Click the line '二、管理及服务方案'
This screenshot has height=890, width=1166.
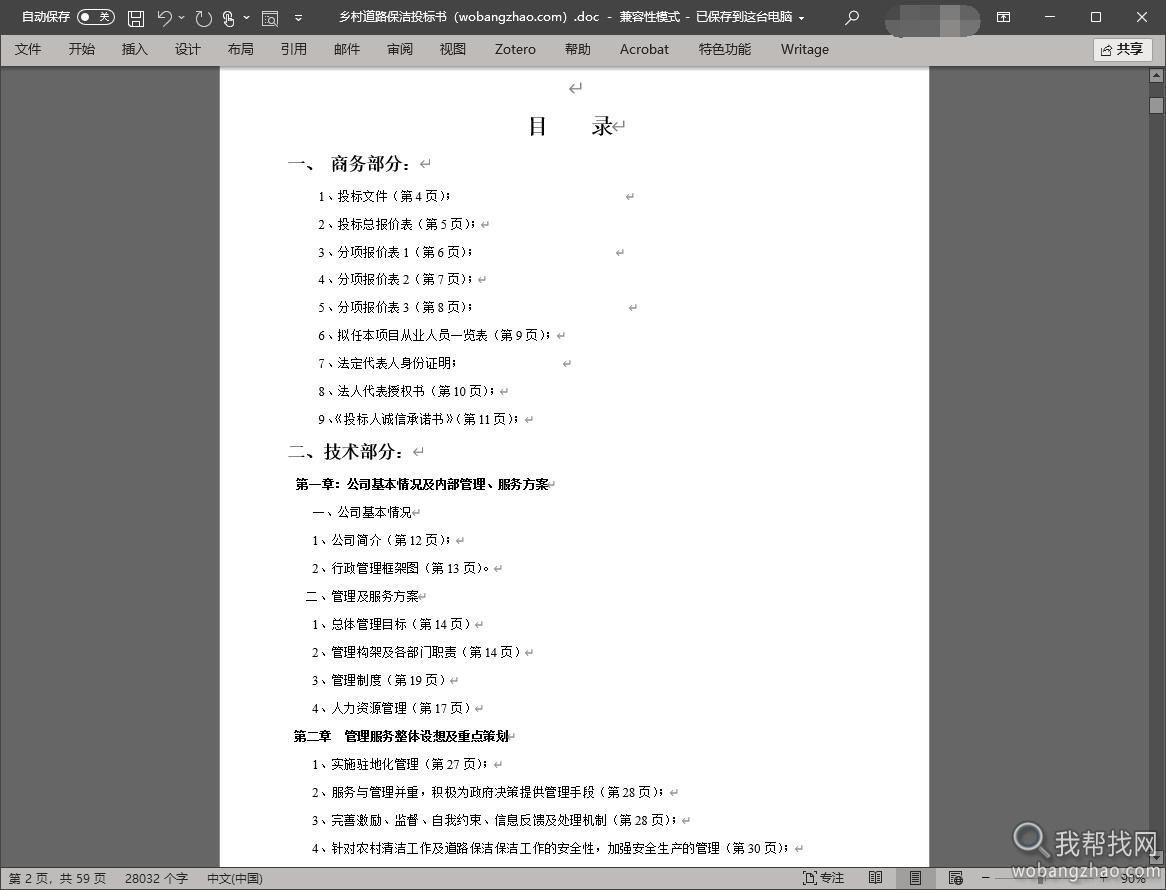[x=361, y=596]
